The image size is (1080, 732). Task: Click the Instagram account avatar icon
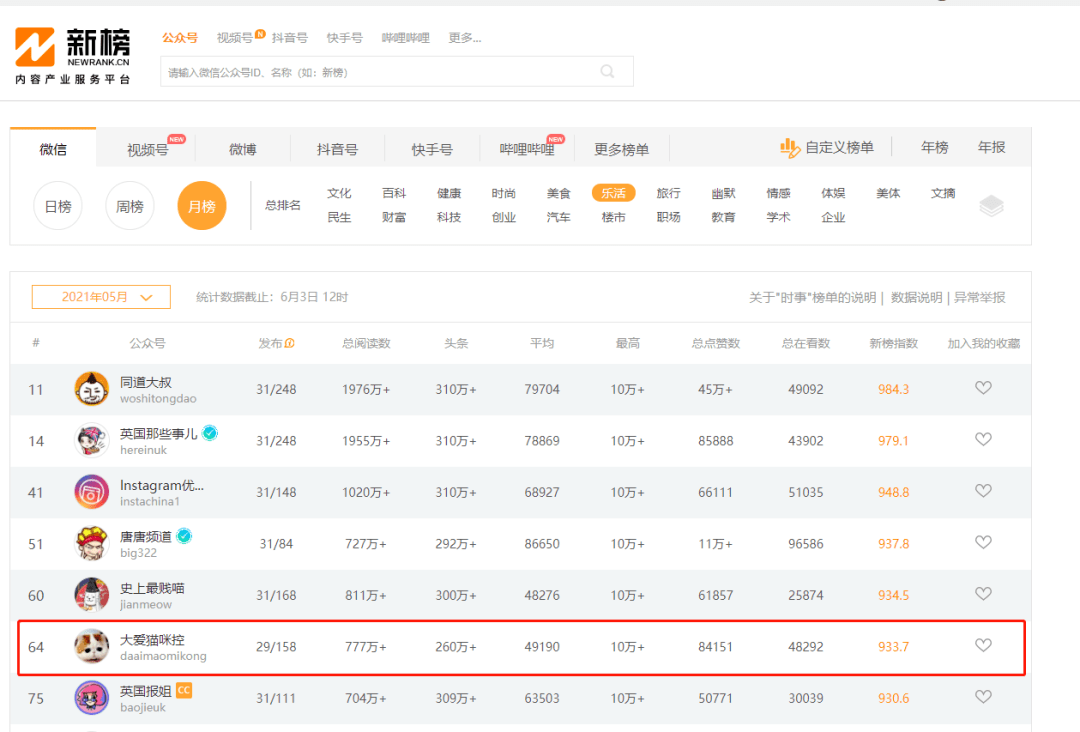pos(92,492)
